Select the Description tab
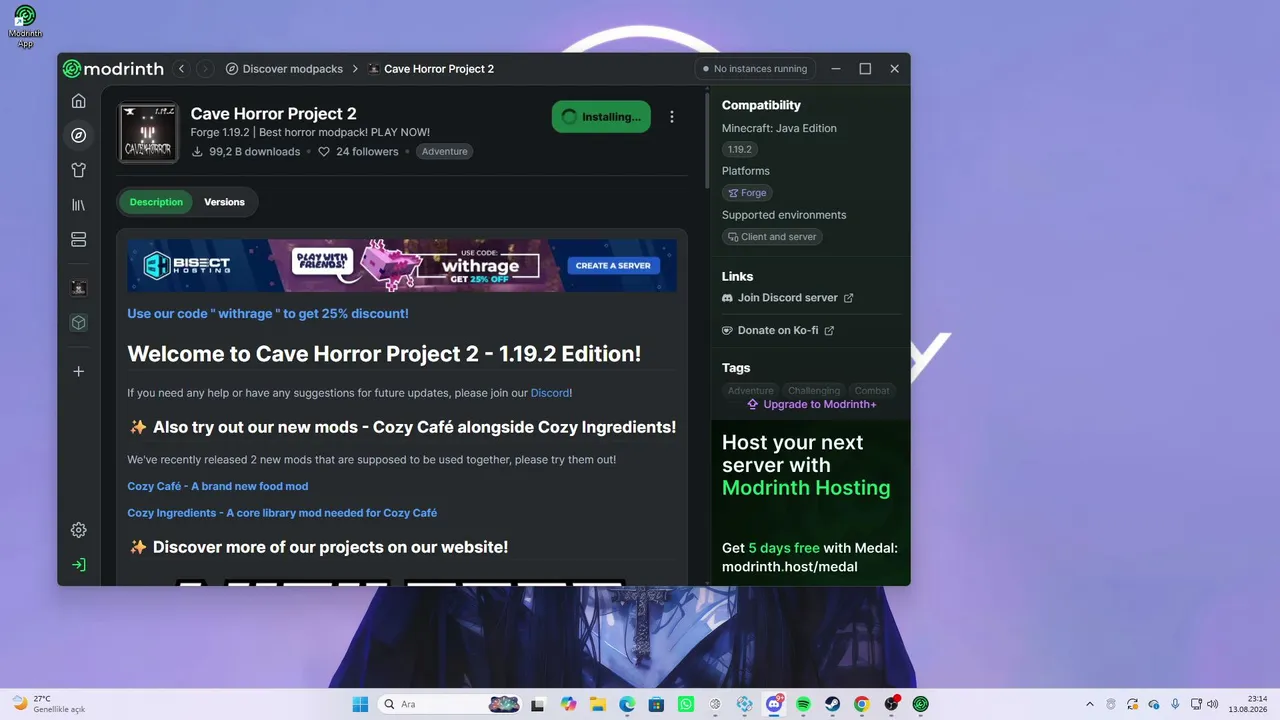This screenshot has width=1280, height=720. [156, 202]
